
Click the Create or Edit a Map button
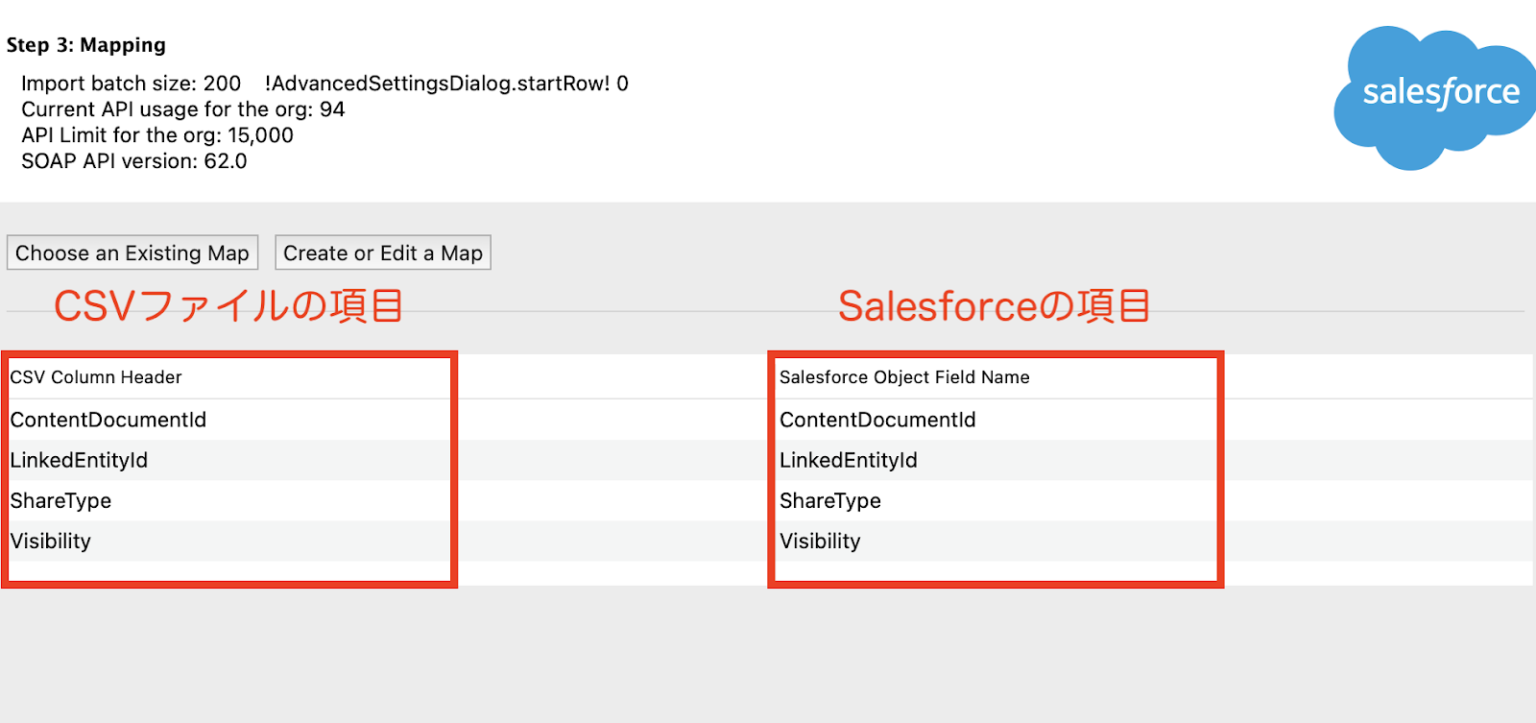382,252
